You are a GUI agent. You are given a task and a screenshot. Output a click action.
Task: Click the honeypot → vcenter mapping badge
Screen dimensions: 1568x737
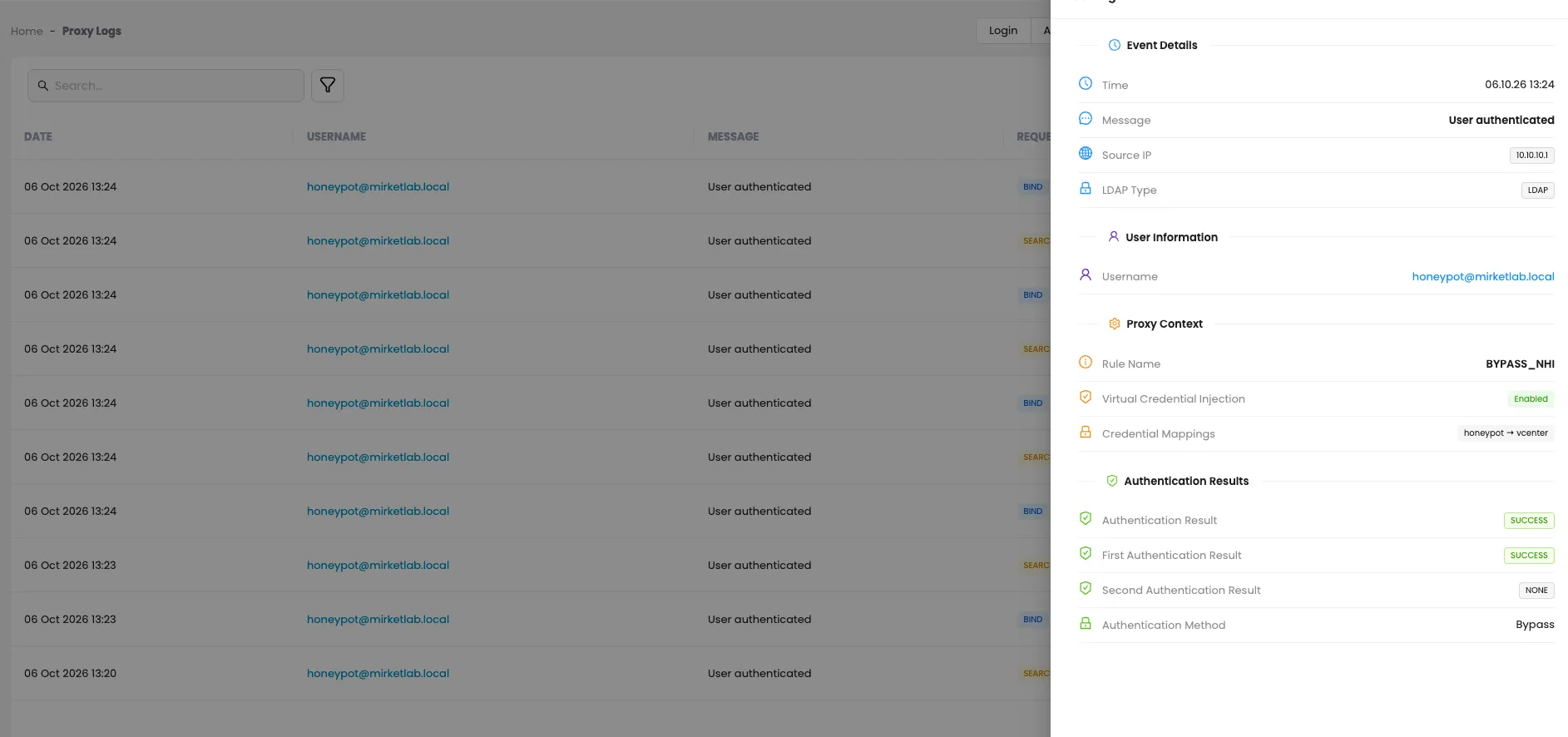click(x=1506, y=433)
